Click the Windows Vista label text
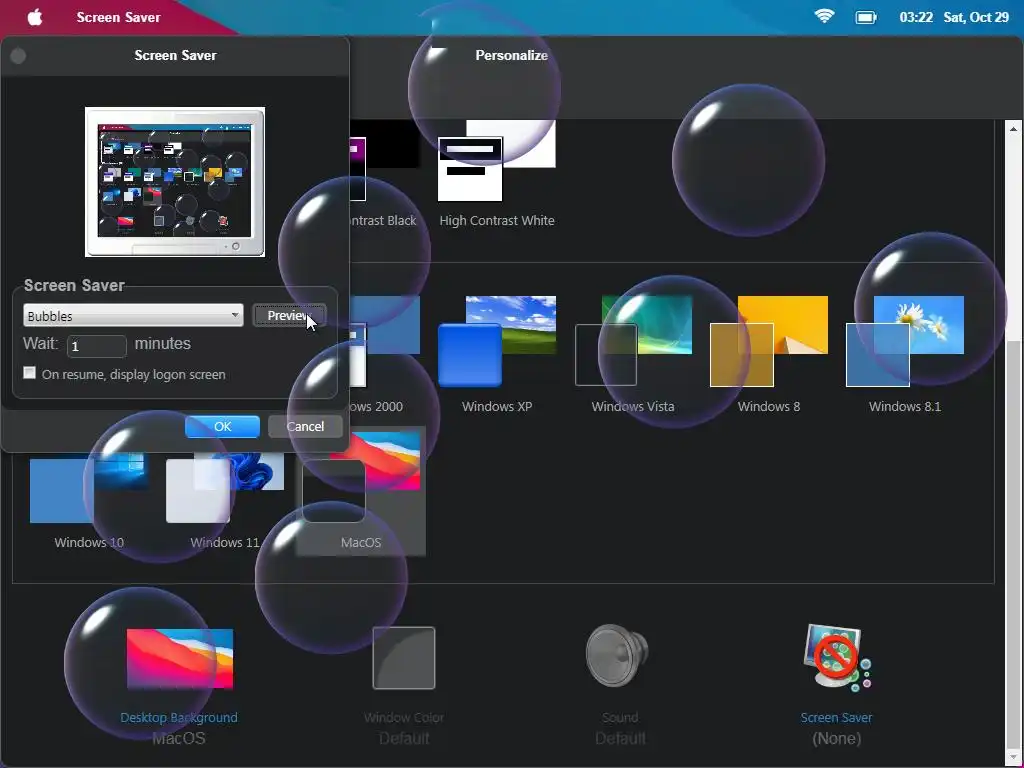 pyautogui.click(x=633, y=406)
